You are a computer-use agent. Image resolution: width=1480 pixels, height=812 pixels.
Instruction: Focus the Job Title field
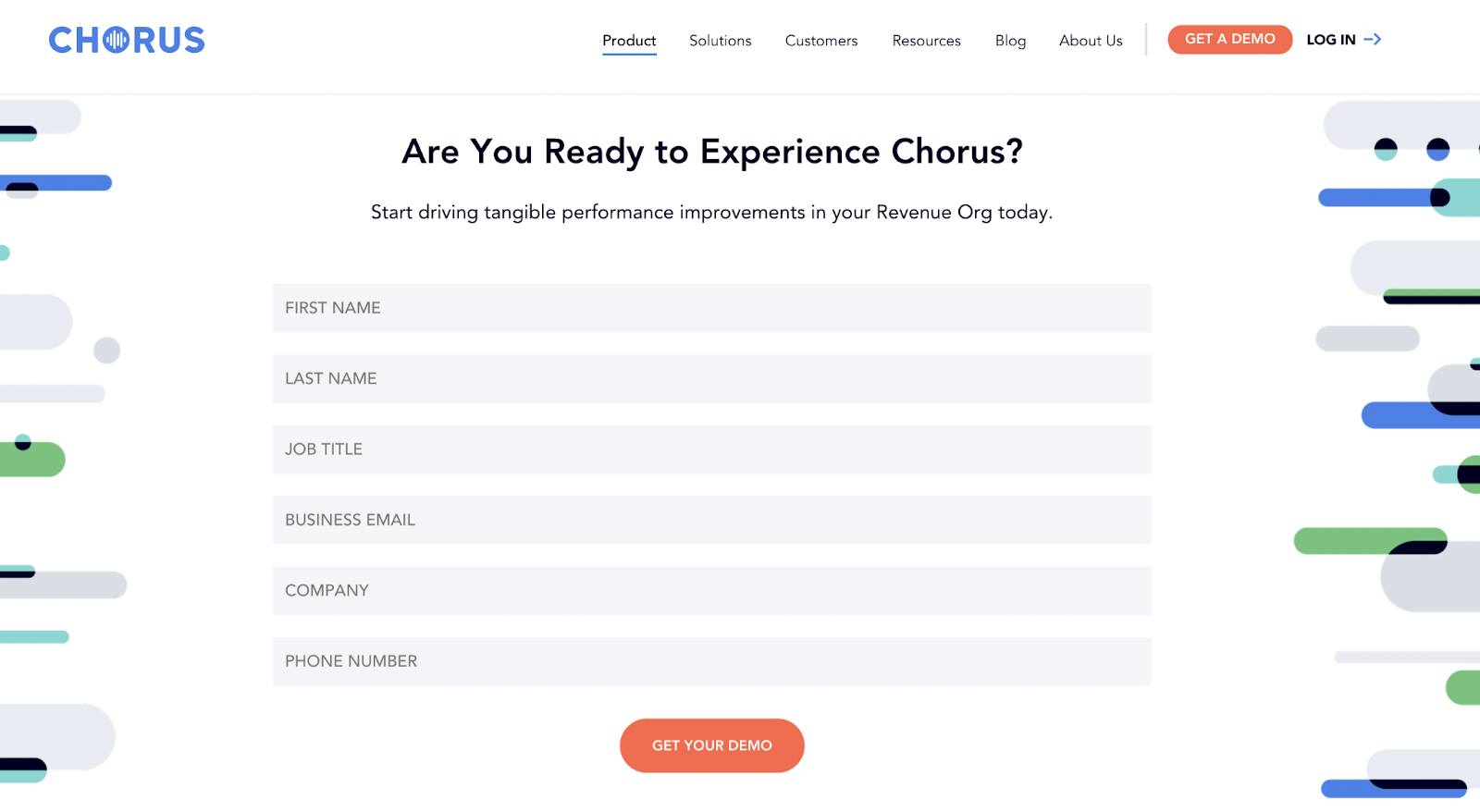[712, 449]
